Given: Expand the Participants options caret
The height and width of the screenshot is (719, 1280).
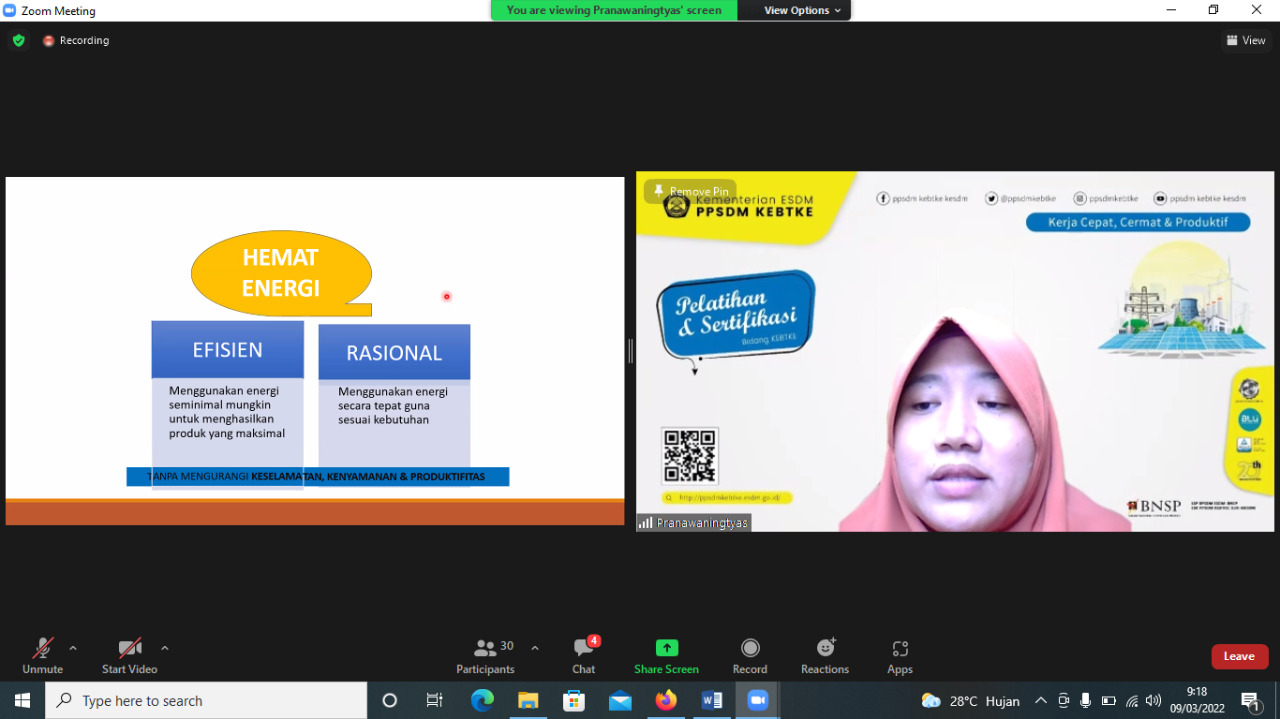Looking at the screenshot, I should coord(535,648).
